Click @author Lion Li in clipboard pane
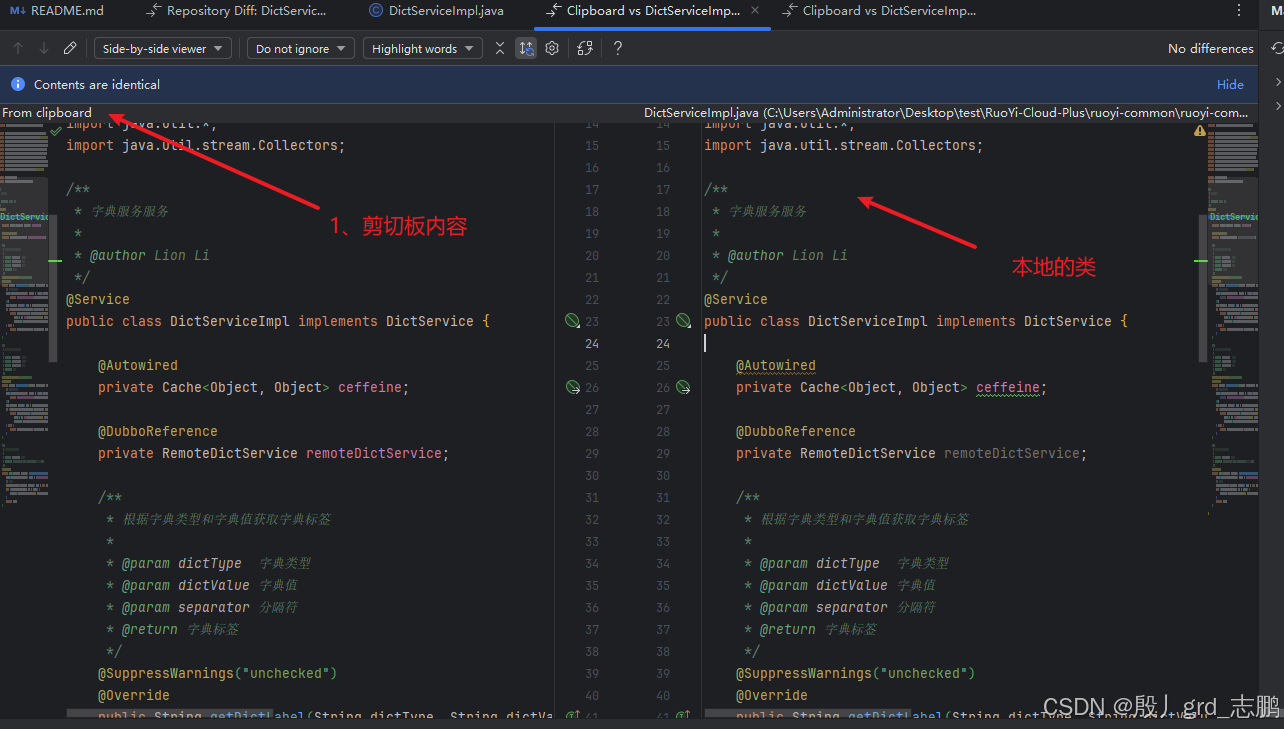Viewport: 1284px width, 729px height. point(150,255)
